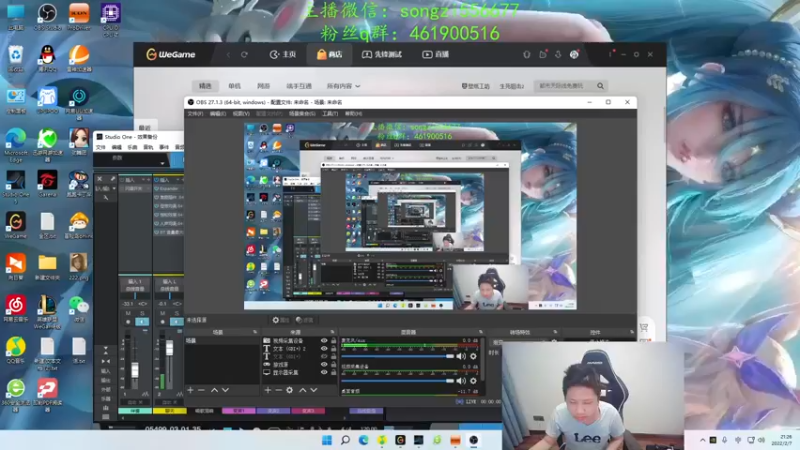Click the WeGame search input field
Screen dimensions: 800x450
click(x=565, y=86)
